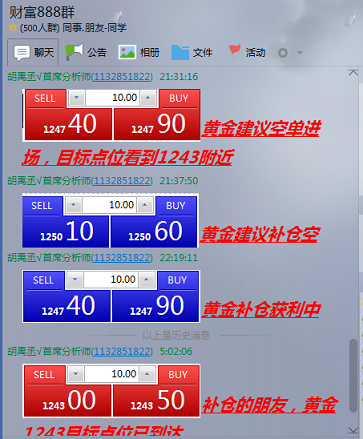Click the text 黄金建议空单进
This screenshot has height=439, width=363.
262,128
